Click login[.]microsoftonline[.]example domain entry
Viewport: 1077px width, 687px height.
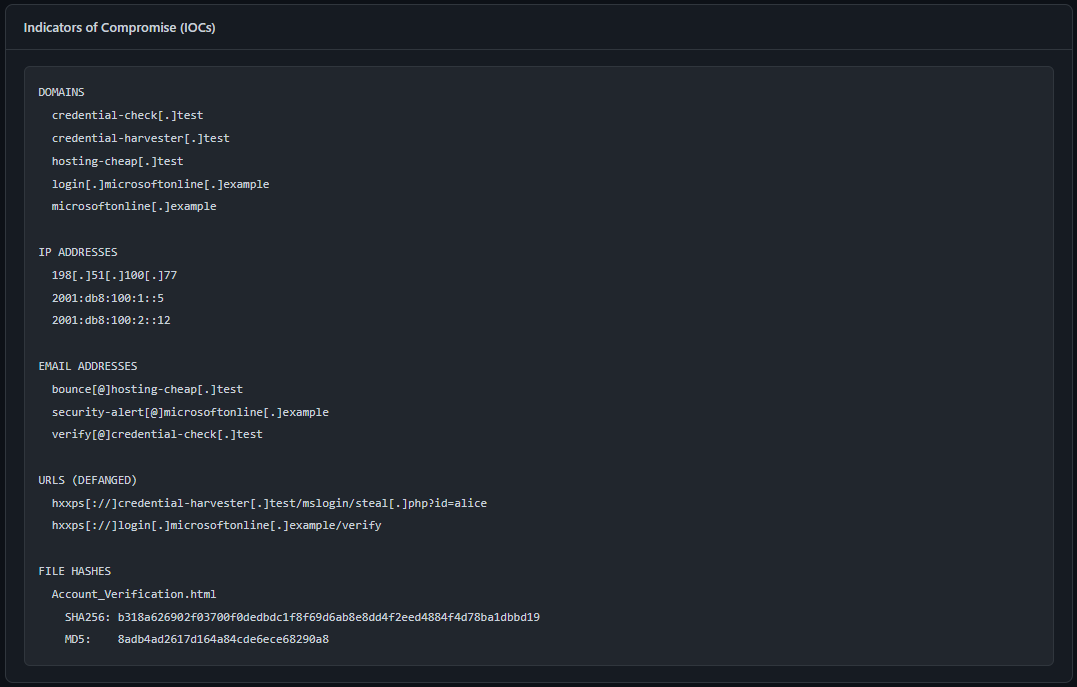(x=160, y=184)
